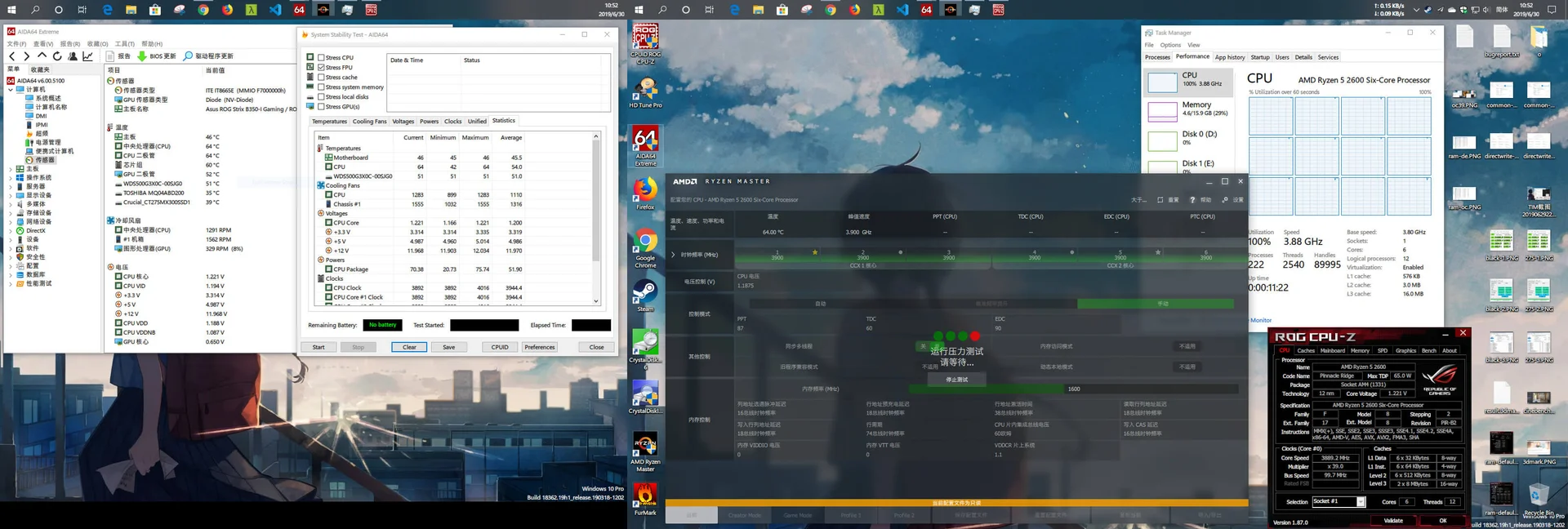Click 内存频率 (MHz) slider bar
This screenshot has height=529, width=1568.
[x=1074, y=389]
